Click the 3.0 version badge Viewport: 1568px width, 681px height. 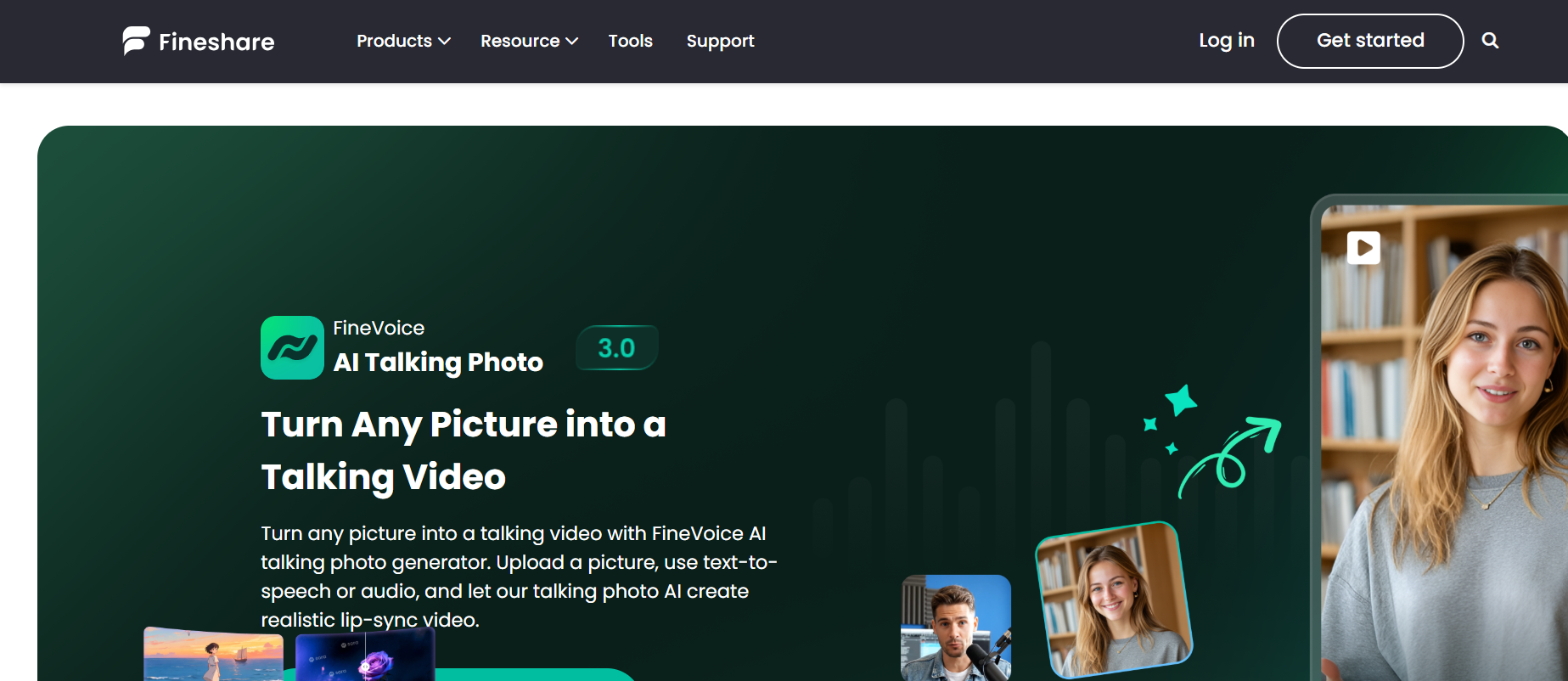616,348
